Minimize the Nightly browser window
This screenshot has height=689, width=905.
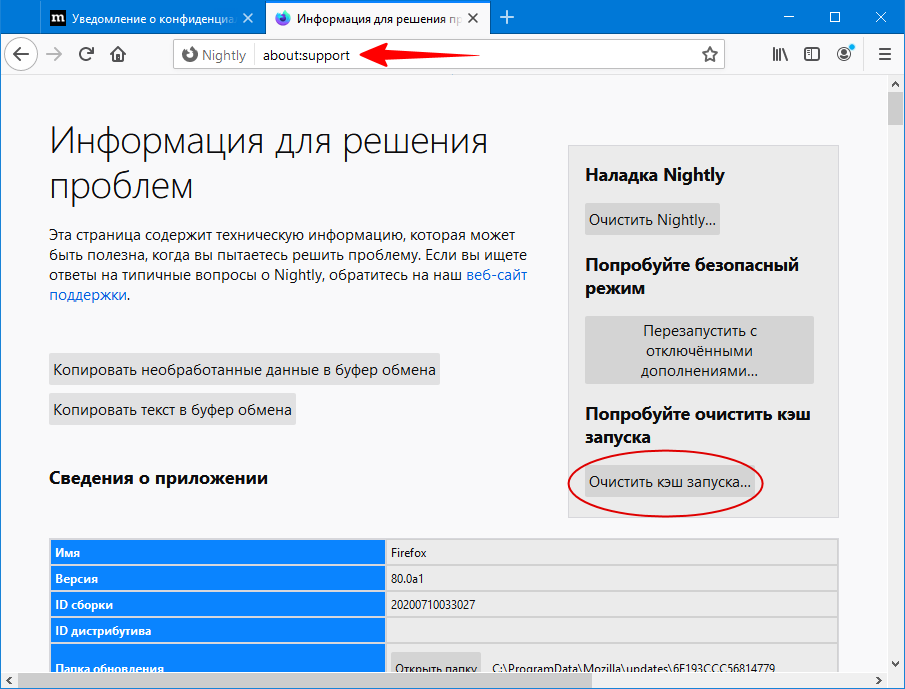coord(789,17)
